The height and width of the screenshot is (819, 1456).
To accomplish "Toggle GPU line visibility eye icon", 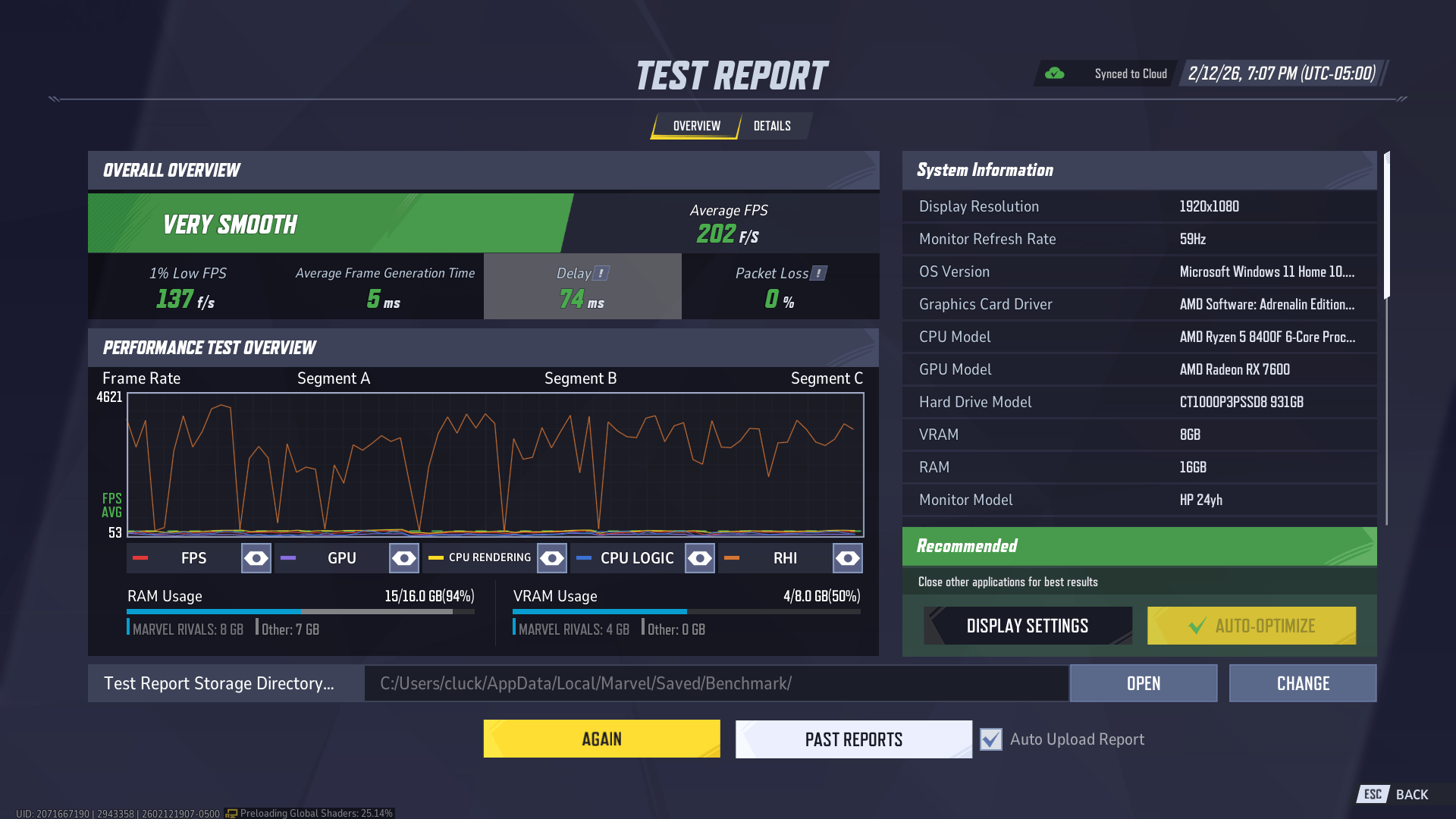I will [x=404, y=558].
